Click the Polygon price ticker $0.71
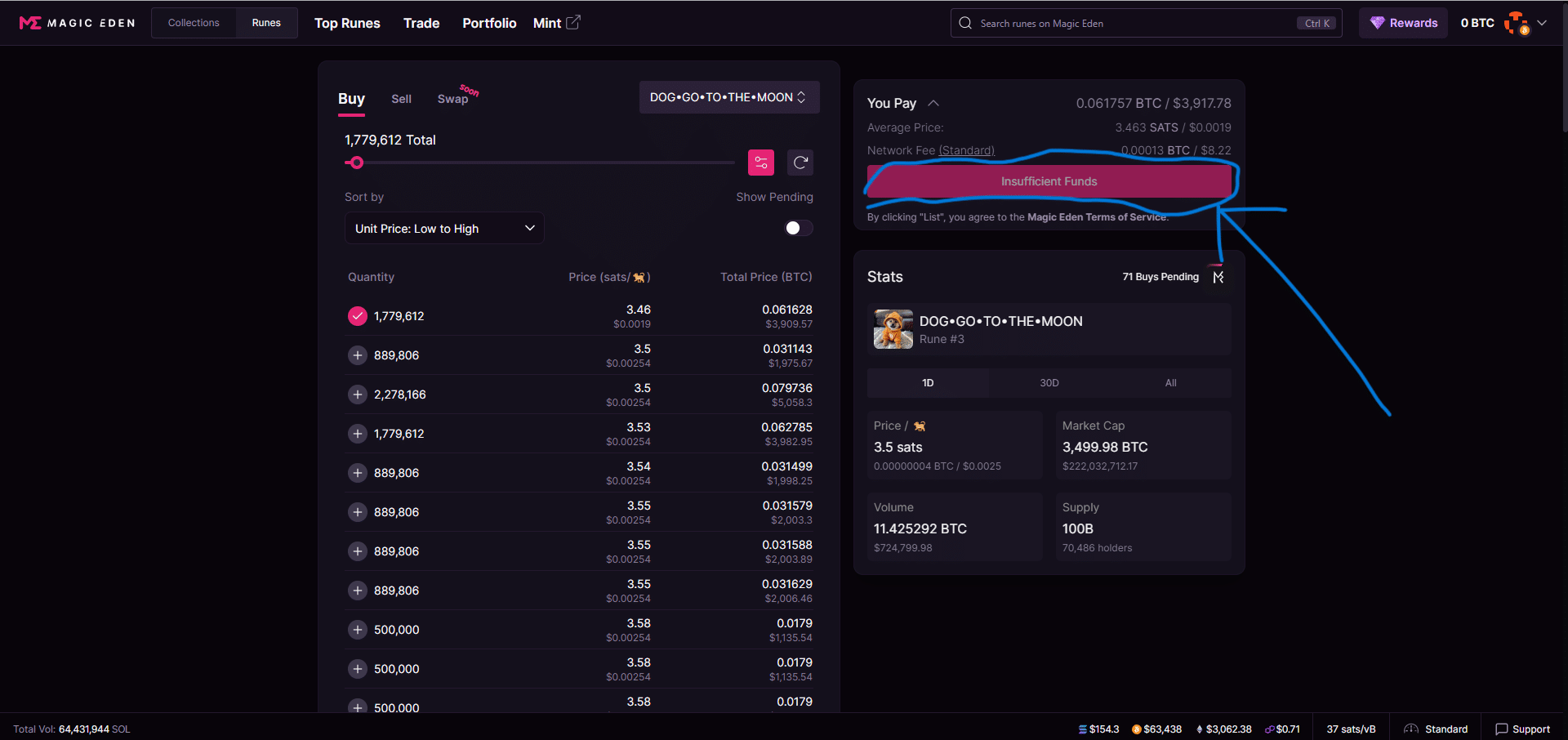Viewport: 1568px width, 740px height. [1282, 729]
